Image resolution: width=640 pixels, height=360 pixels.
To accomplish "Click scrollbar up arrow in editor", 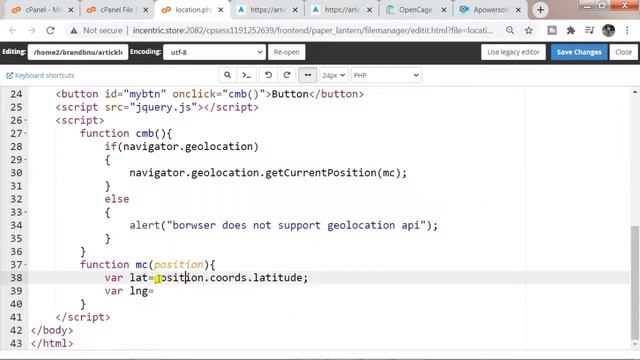I will [635, 92].
